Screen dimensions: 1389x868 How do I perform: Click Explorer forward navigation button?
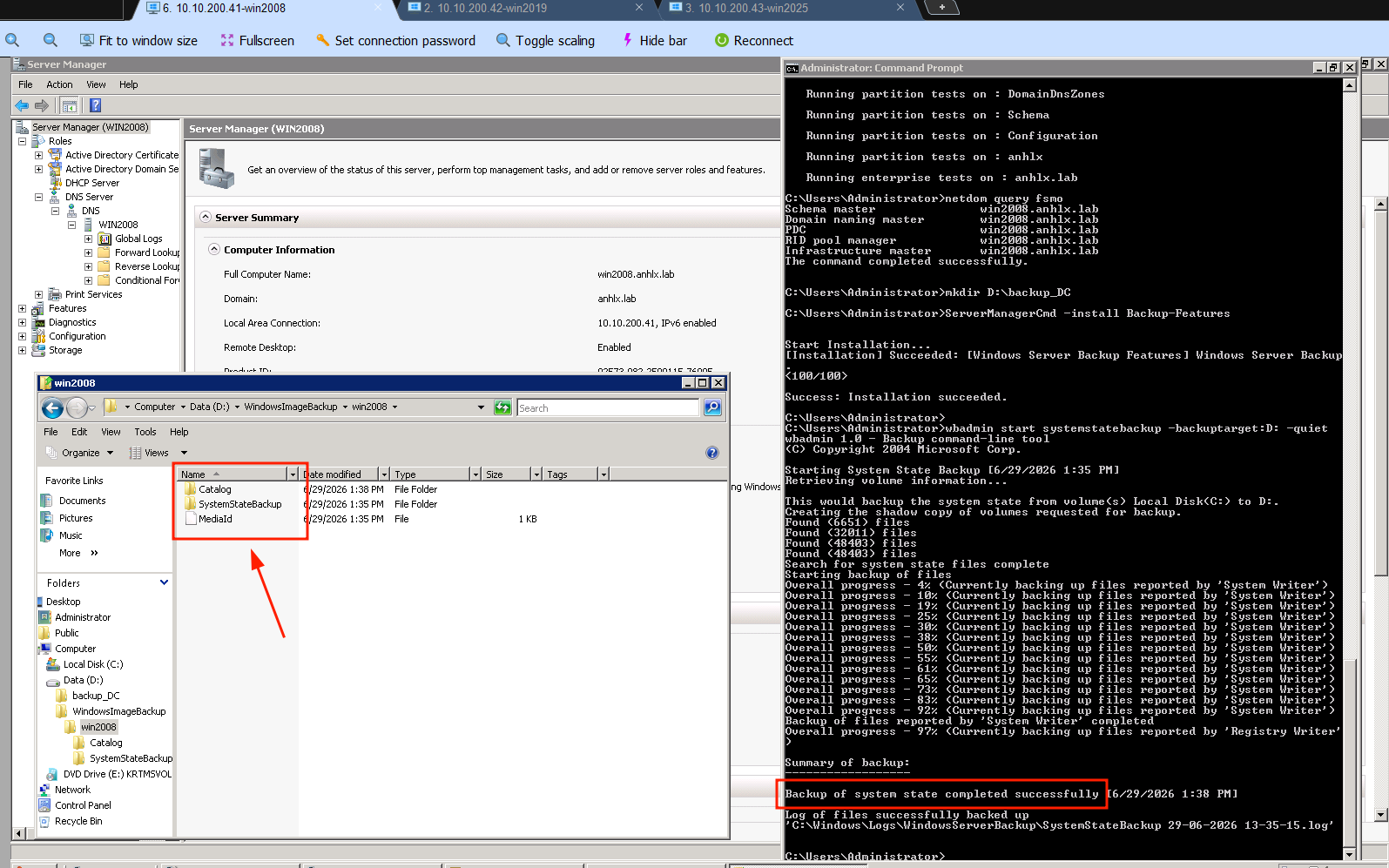(x=77, y=407)
